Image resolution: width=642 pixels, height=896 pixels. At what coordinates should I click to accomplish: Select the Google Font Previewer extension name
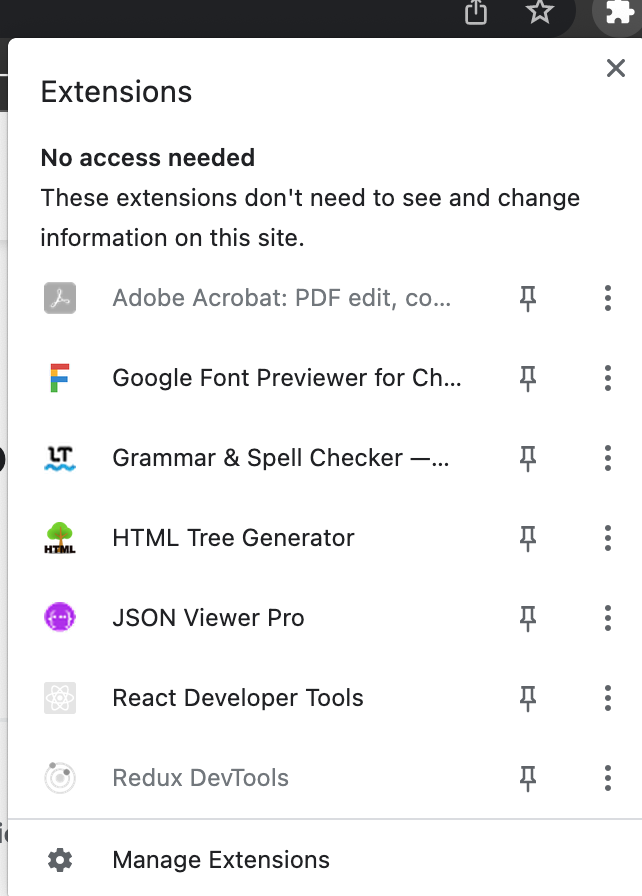(x=288, y=378)
